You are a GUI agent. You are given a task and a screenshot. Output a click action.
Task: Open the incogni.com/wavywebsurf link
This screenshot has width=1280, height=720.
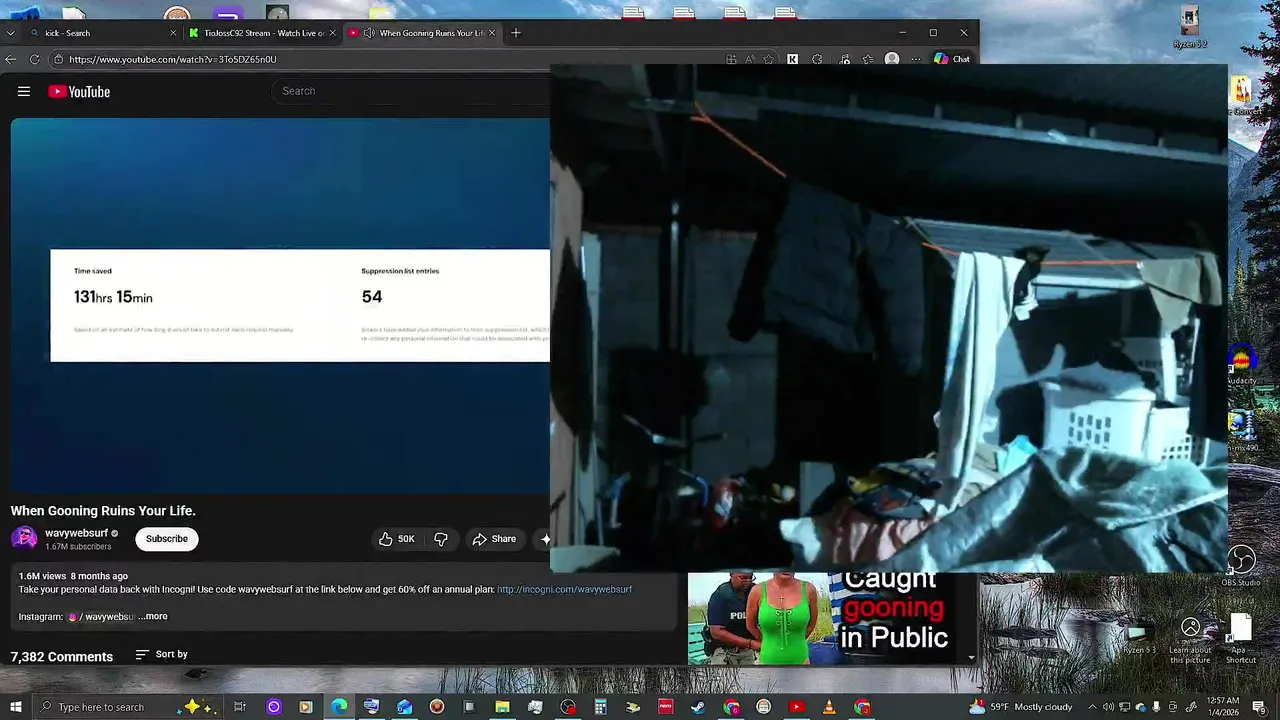(564, 590)
